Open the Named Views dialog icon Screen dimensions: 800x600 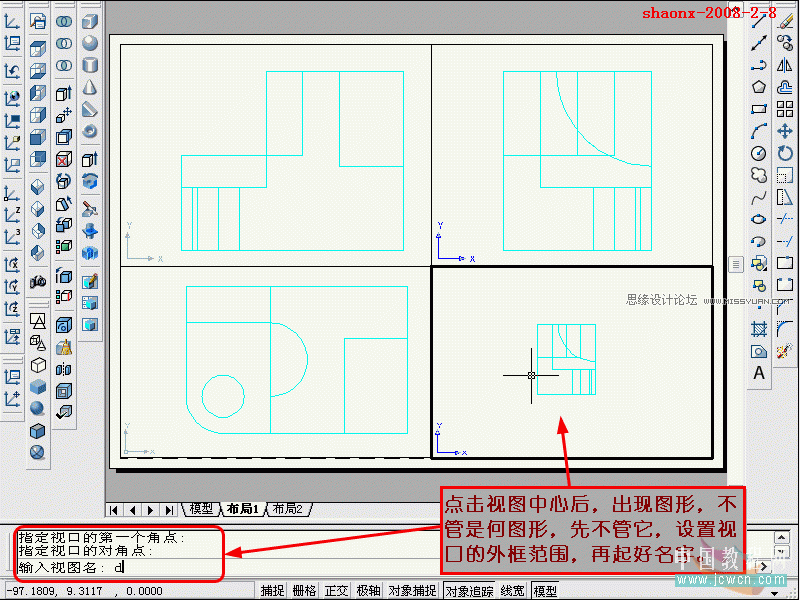coord(38,21)
